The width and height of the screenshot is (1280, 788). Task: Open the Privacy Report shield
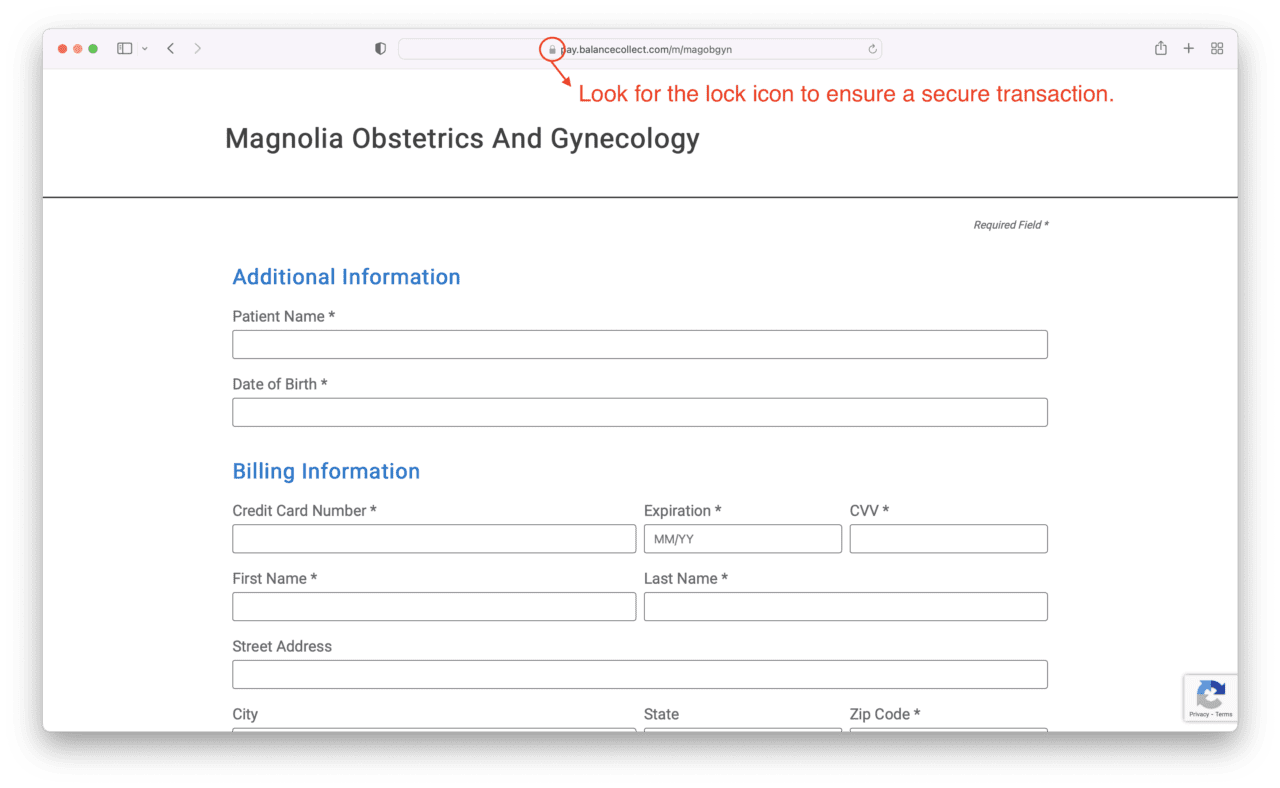click(x=379, y=48)
